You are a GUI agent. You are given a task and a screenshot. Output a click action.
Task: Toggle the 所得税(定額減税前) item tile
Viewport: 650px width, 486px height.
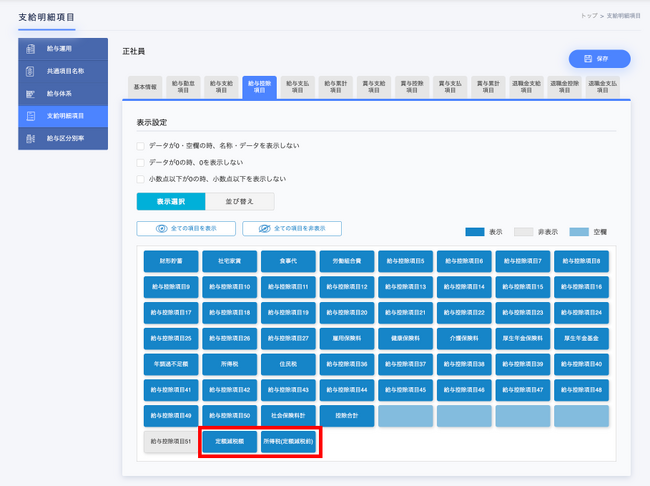point(288,442)
